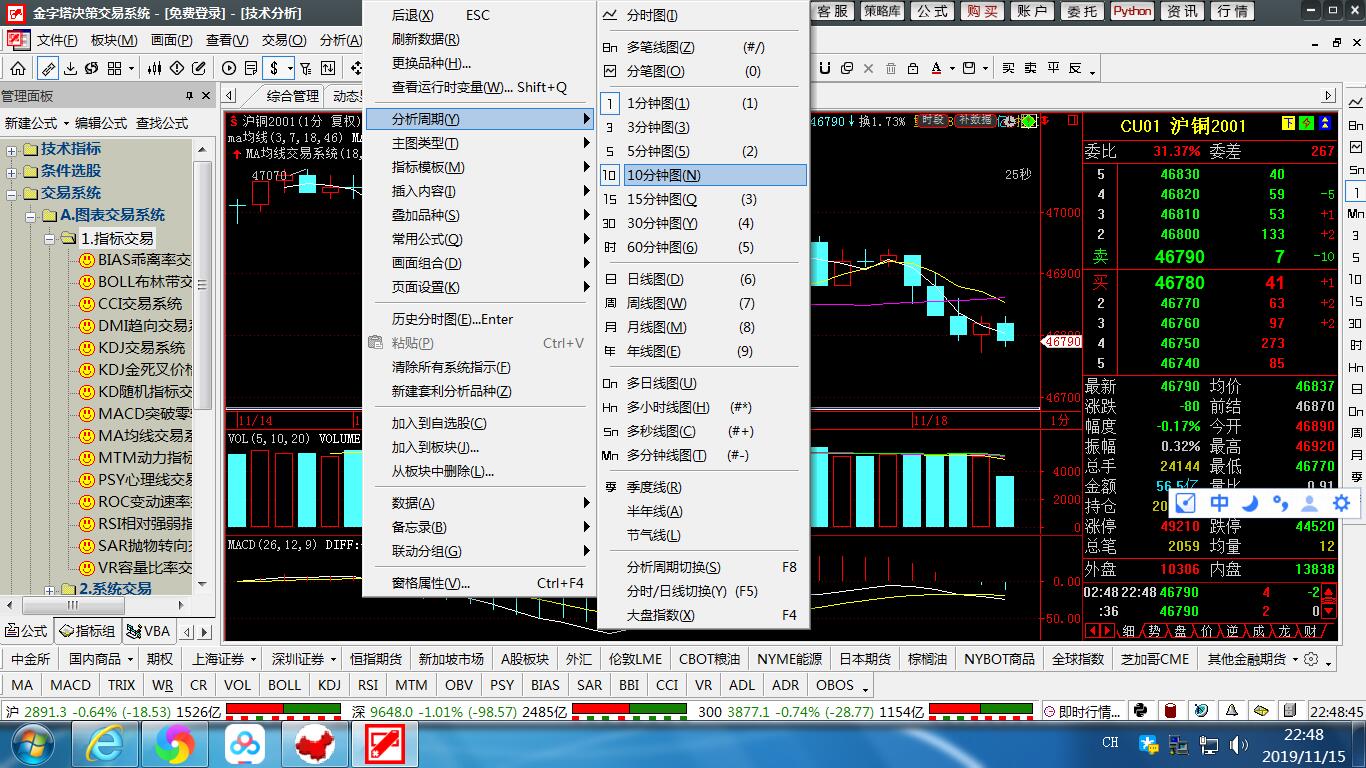Select MACD突破零 in formula tree
The height and width of the screenshot is (768, 1366).
pyautogui.click(x=145, y=413)
